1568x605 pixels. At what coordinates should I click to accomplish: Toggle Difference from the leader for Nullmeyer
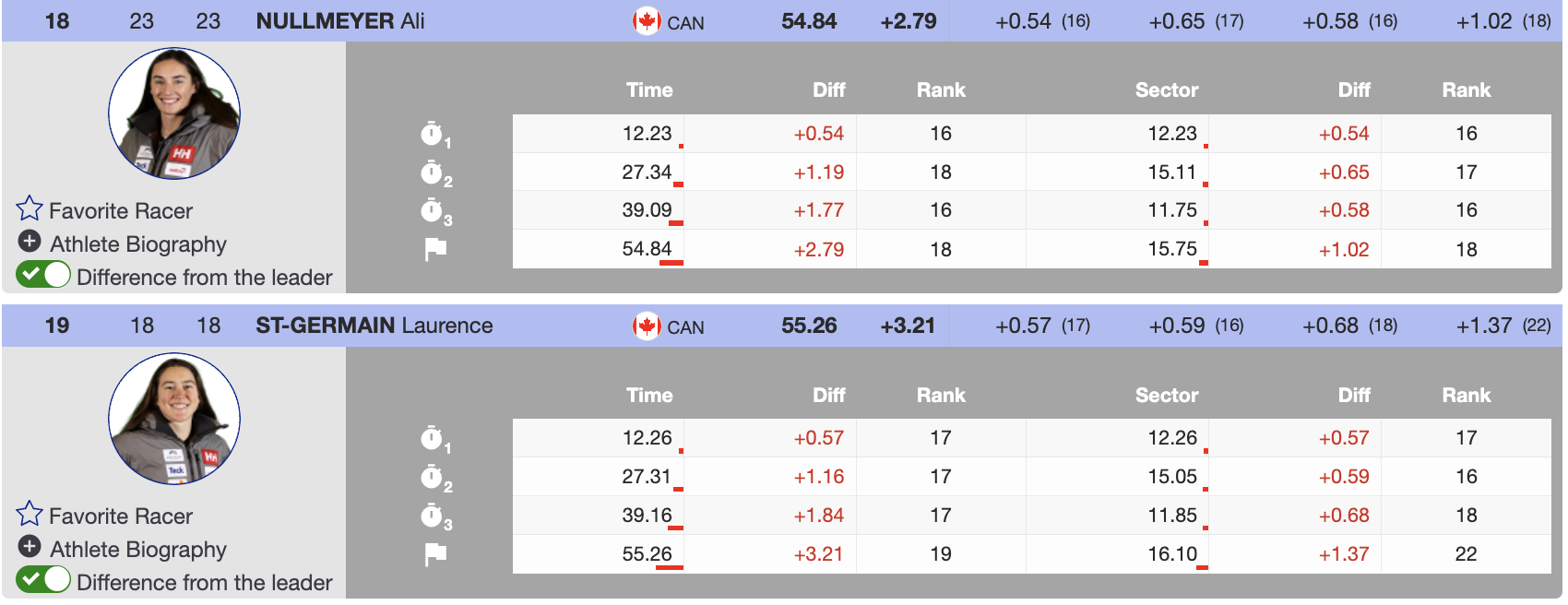[x=43, y=275]
